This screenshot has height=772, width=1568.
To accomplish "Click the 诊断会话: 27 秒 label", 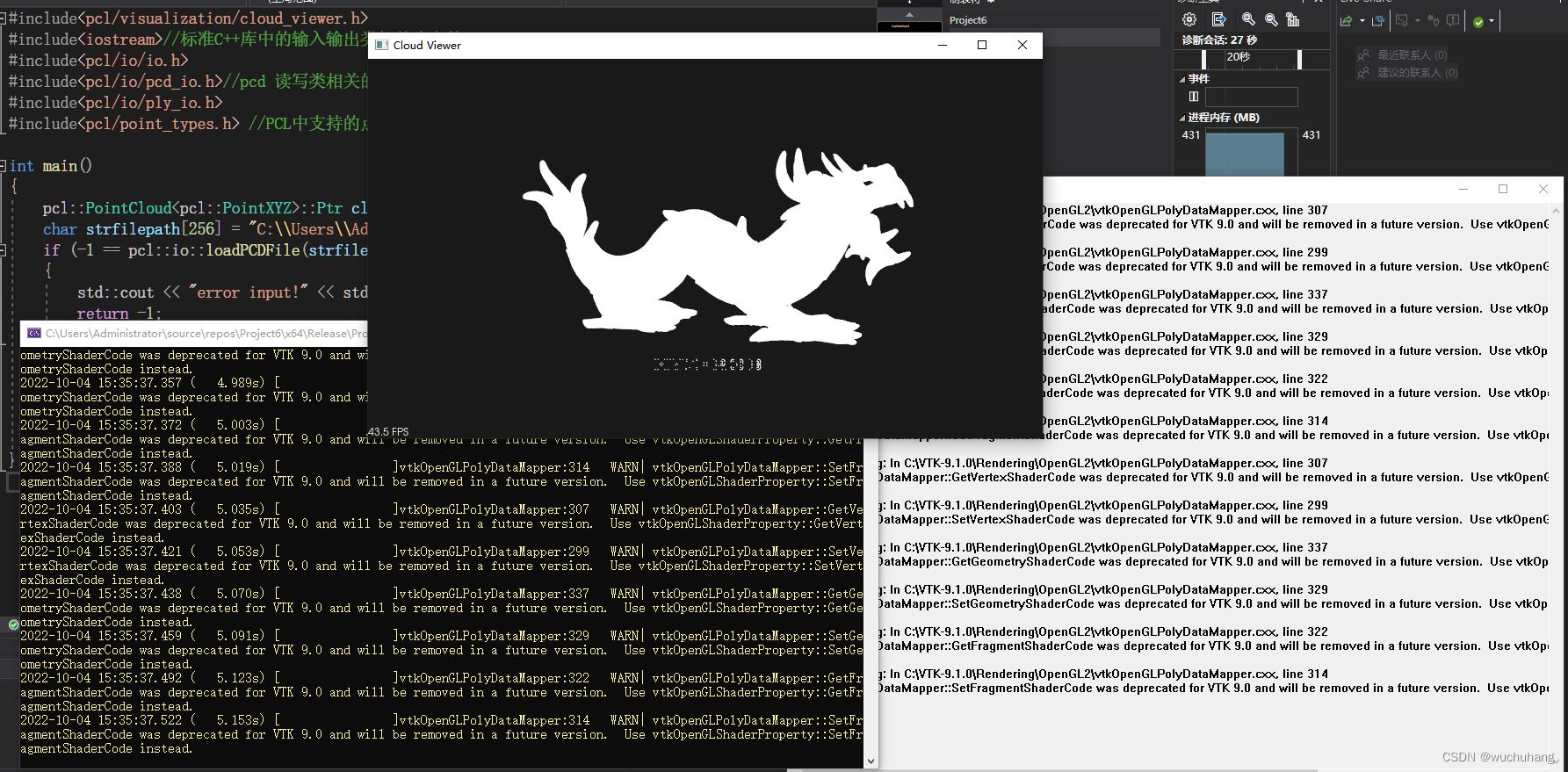I will 1219,40.
